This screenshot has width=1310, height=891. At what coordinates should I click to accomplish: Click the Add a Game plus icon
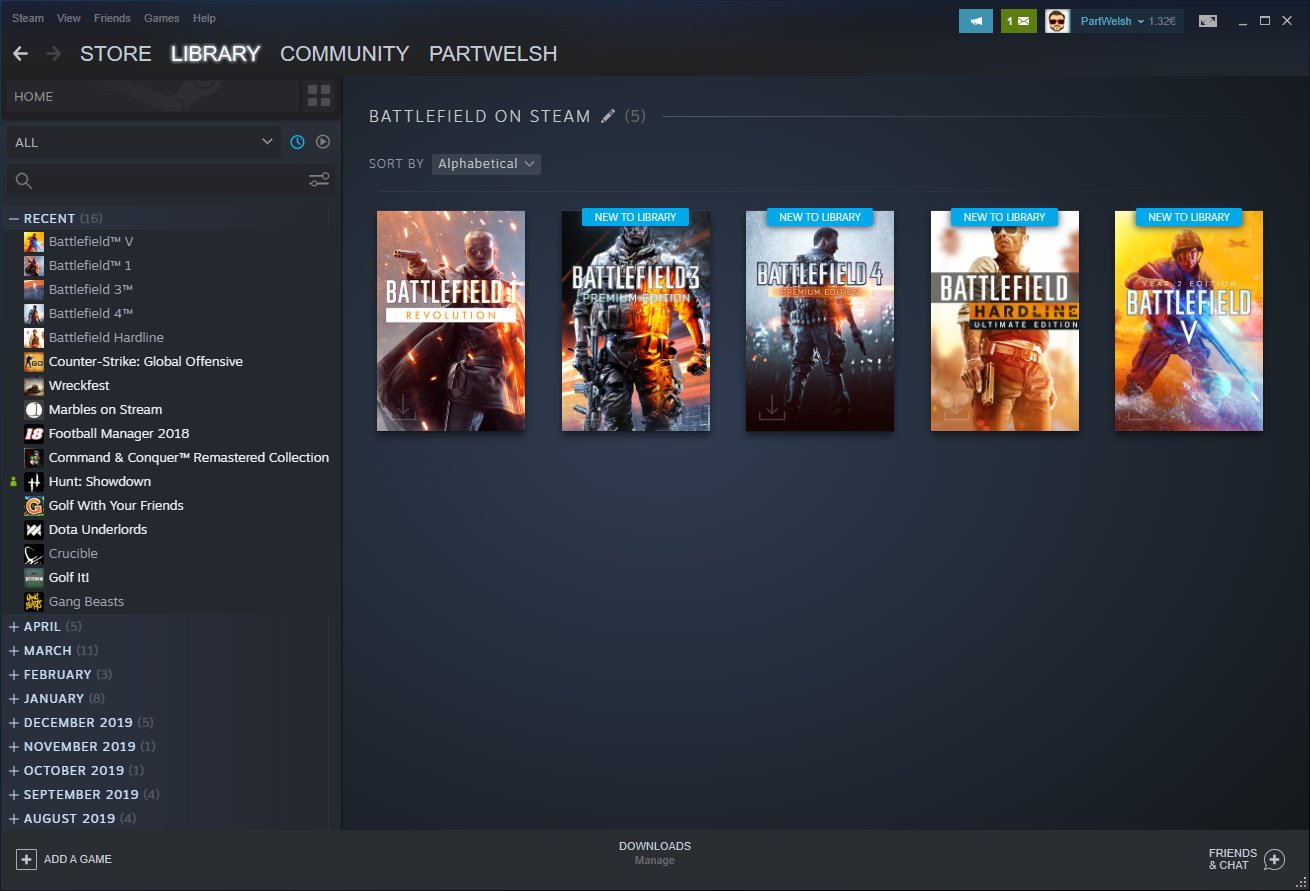(x=26, y=859)
